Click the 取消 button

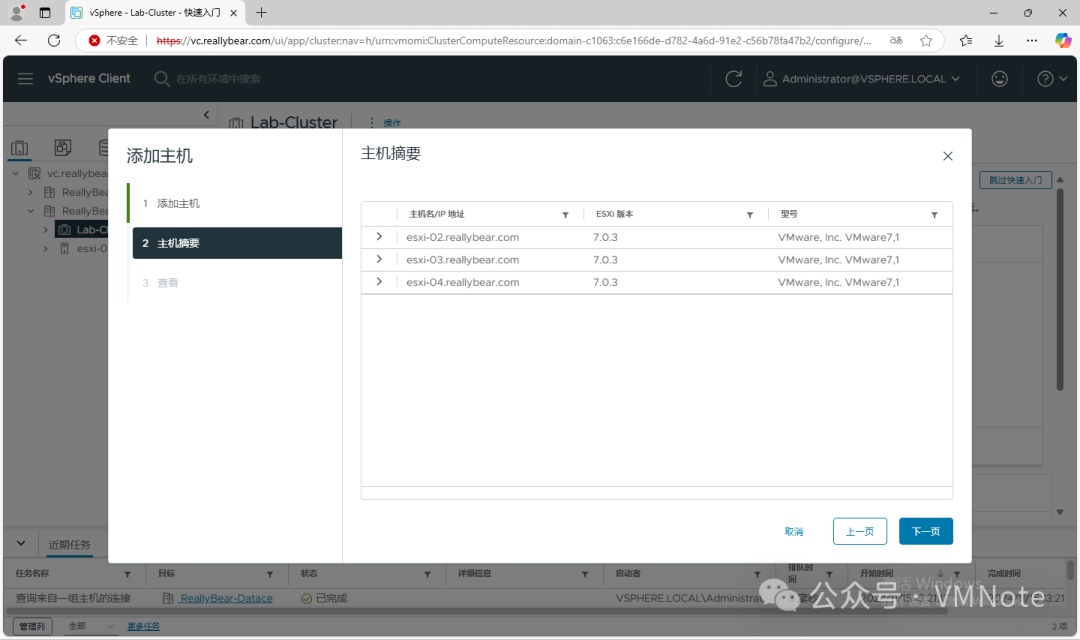point(794,531)
